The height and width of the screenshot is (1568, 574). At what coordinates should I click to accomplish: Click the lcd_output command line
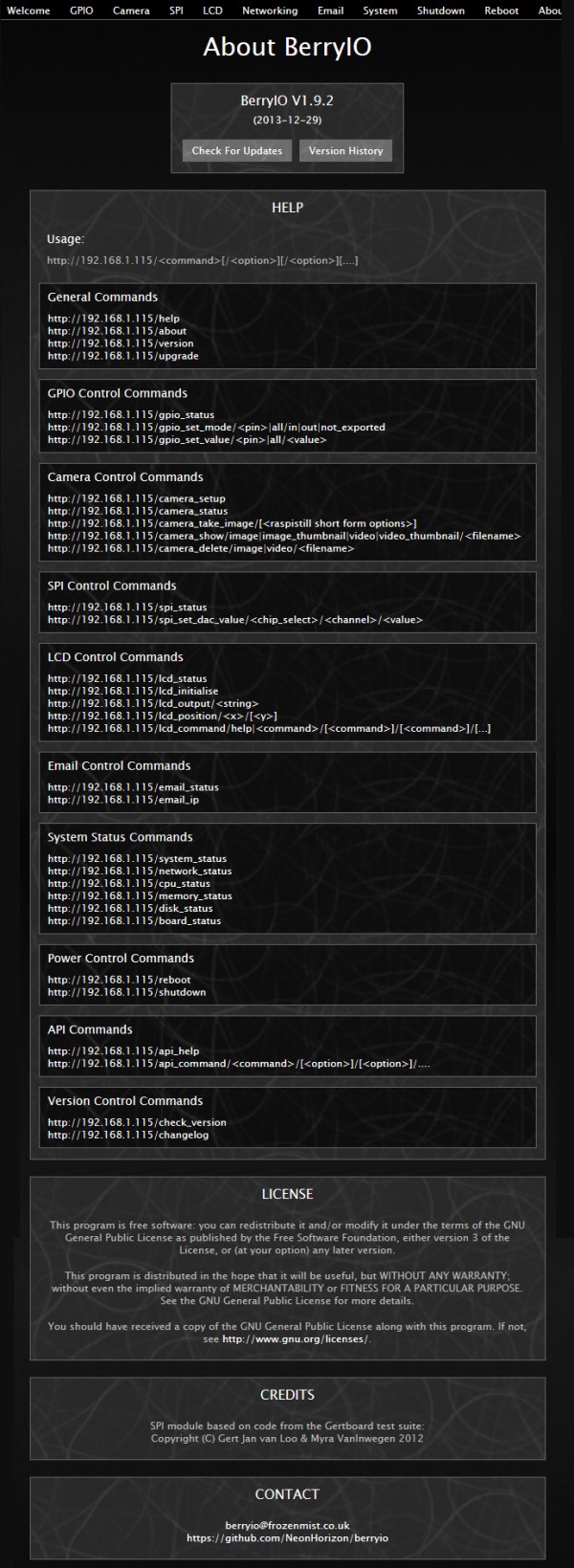(153, 703)
